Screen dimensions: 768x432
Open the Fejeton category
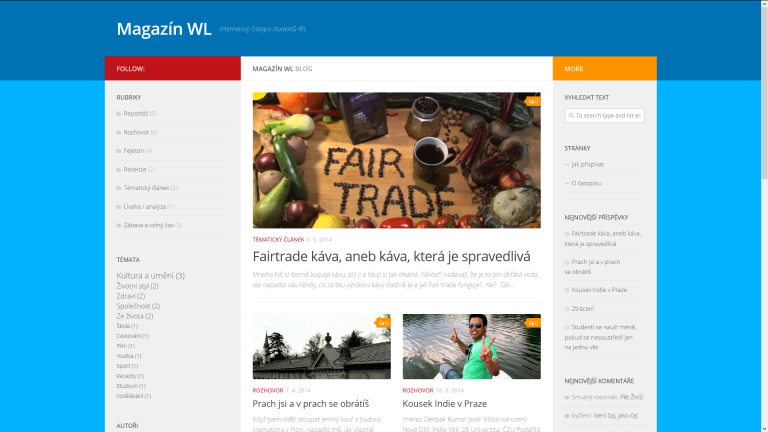[134, 151]
